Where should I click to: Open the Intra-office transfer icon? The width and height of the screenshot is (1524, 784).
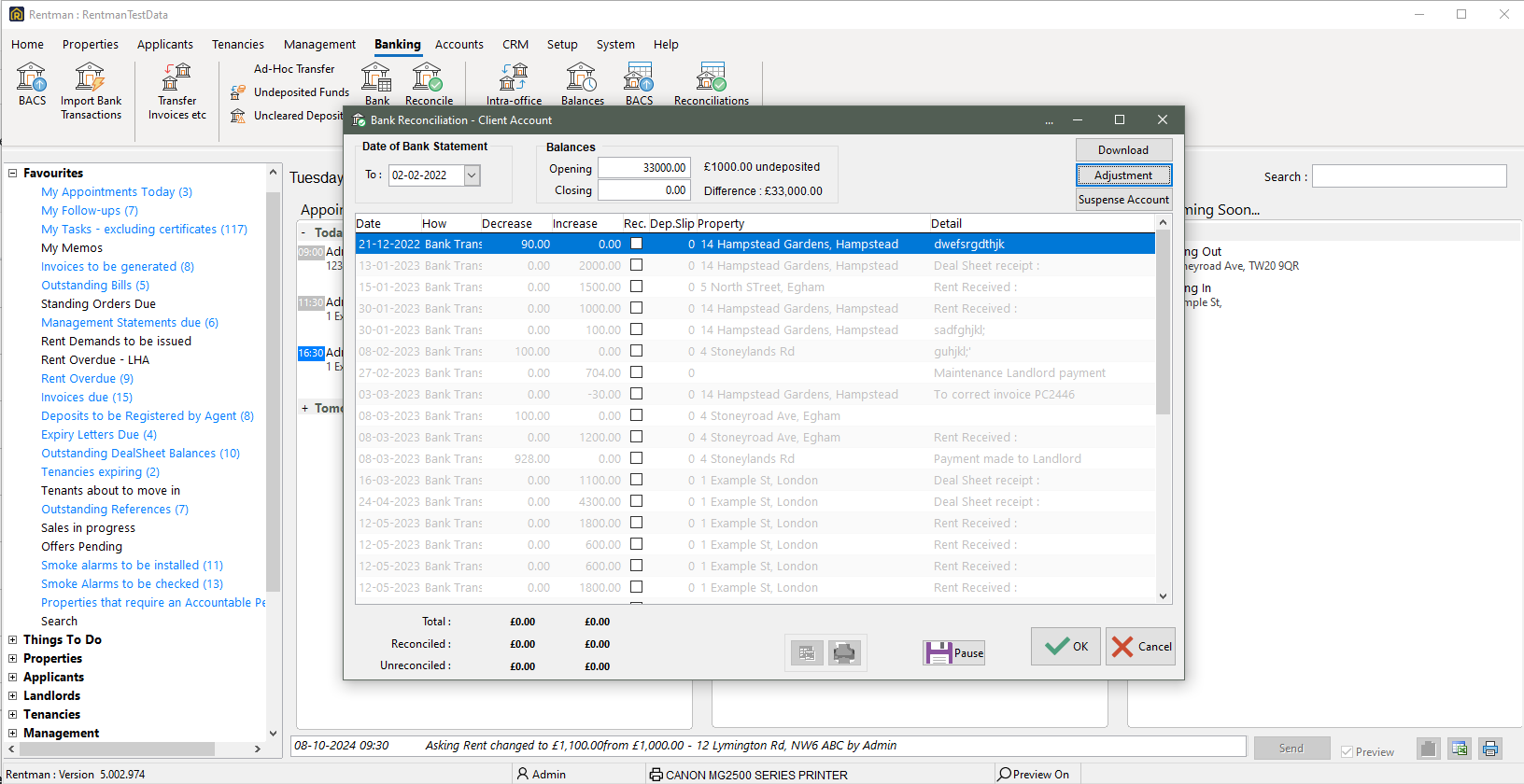coord(514,84)
